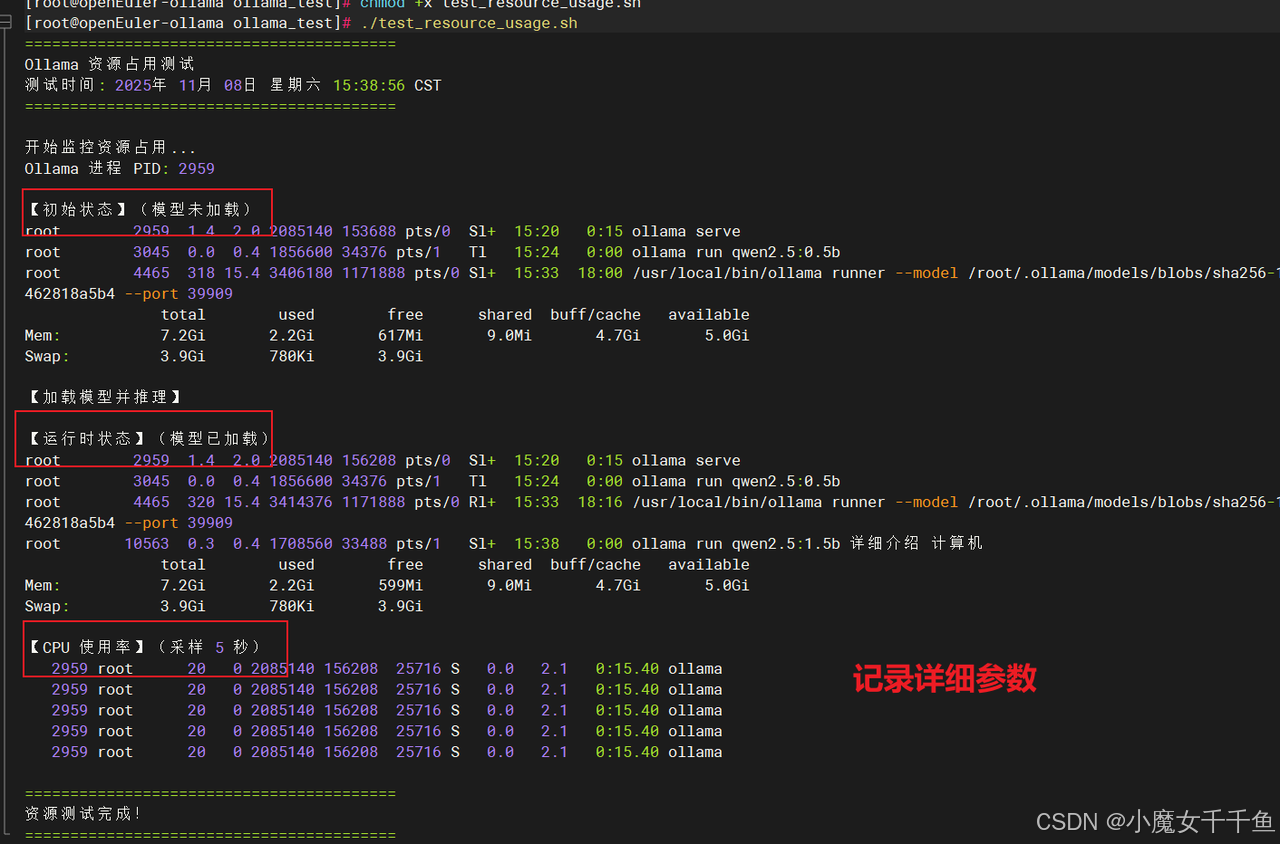This screenshot has height=844, width=1280.
Task: Click the '星期六' weekday text
Action: tap(296, 85)
